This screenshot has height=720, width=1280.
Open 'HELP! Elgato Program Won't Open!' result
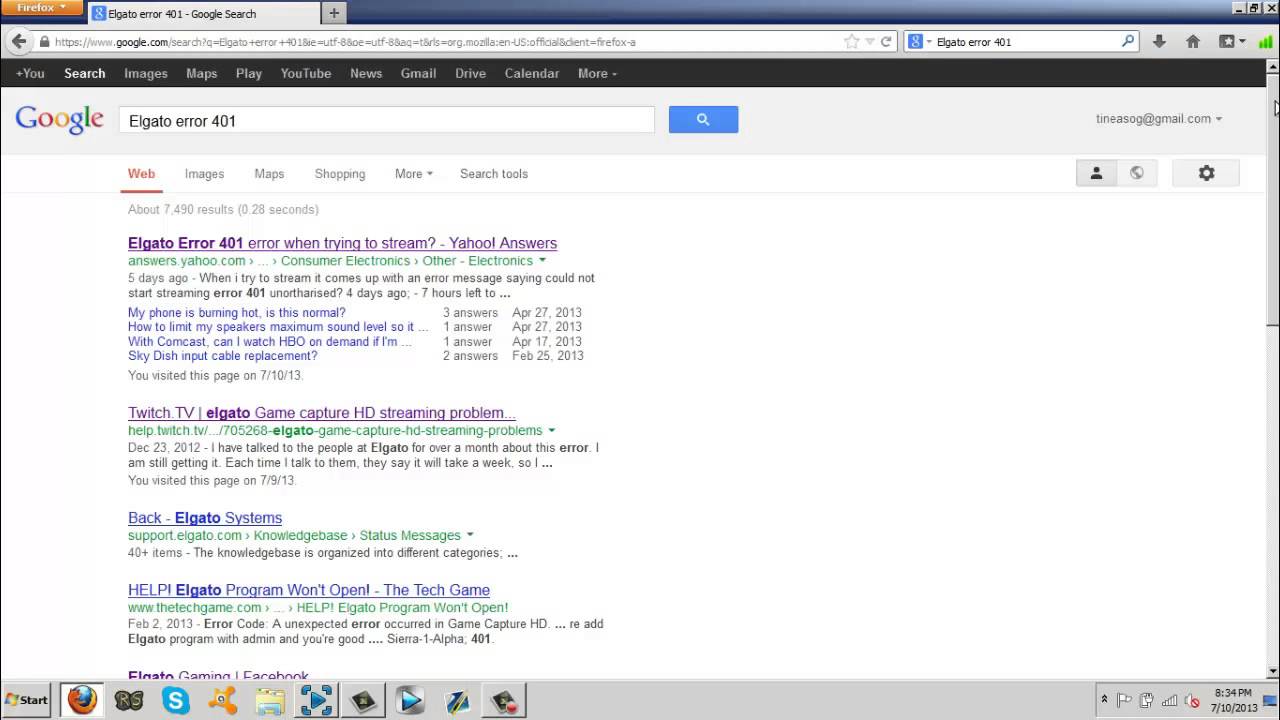click(x=309, y=590)
